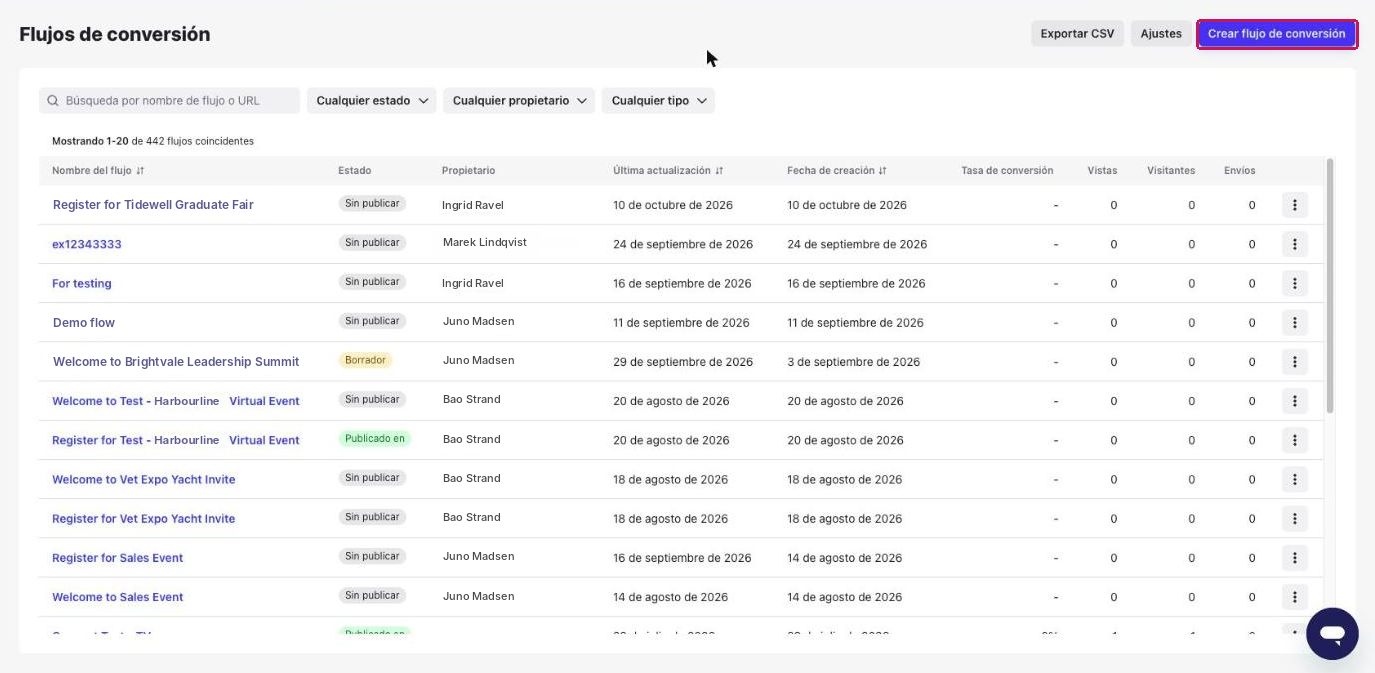Sort by Nombre del flujo column

click(98, 171)
